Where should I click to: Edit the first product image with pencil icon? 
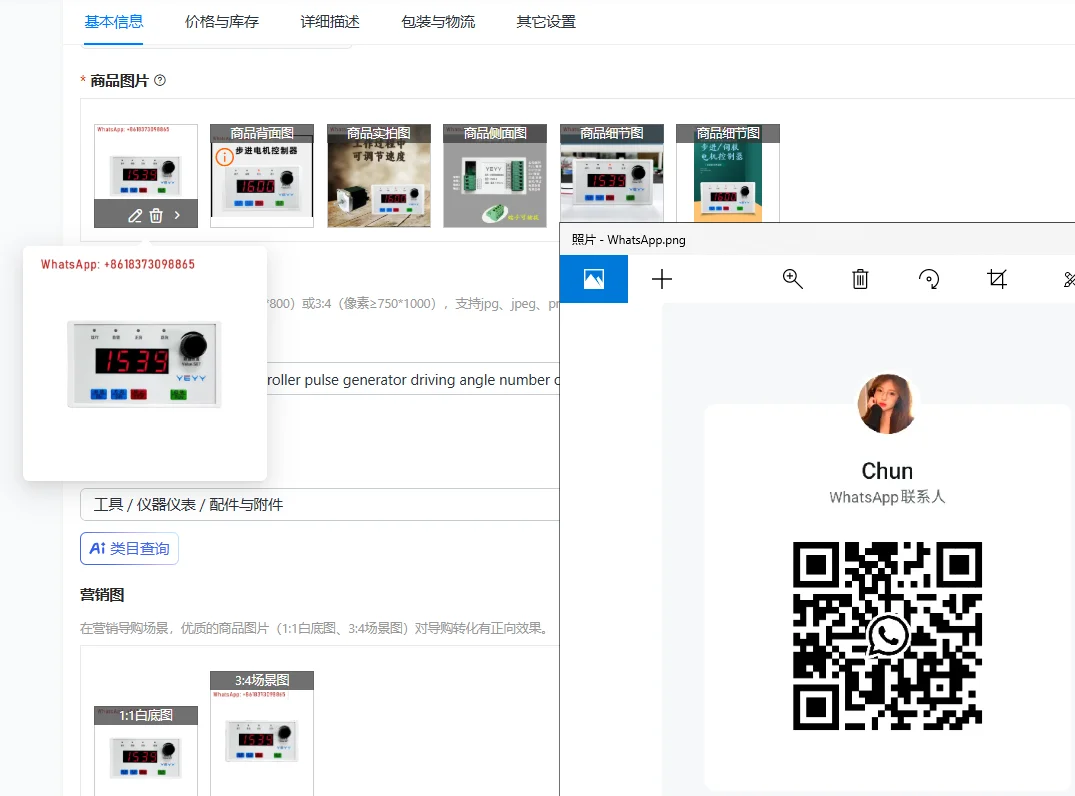(135, 215)
